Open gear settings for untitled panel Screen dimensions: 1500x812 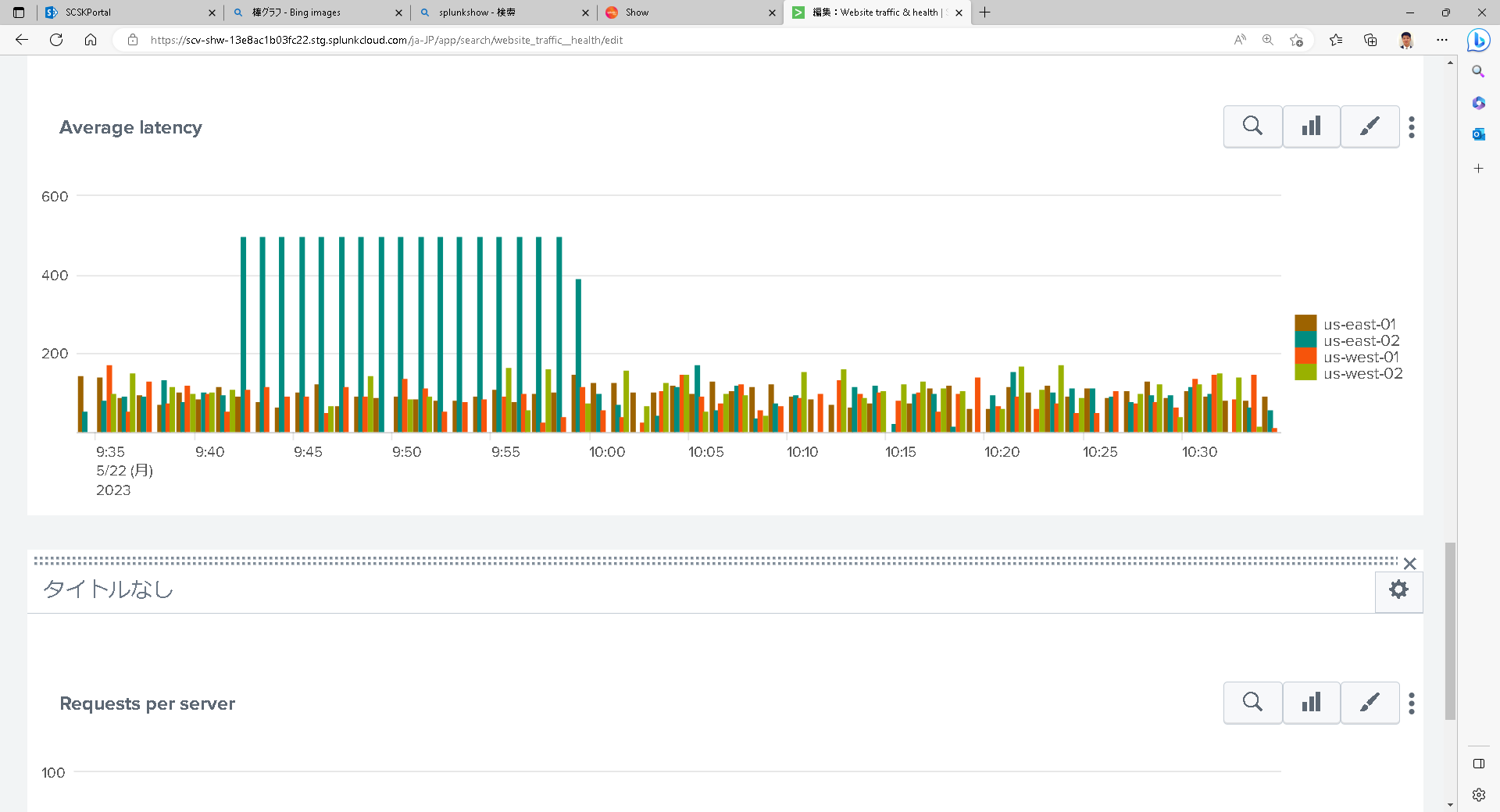(x=1398, y=589)
